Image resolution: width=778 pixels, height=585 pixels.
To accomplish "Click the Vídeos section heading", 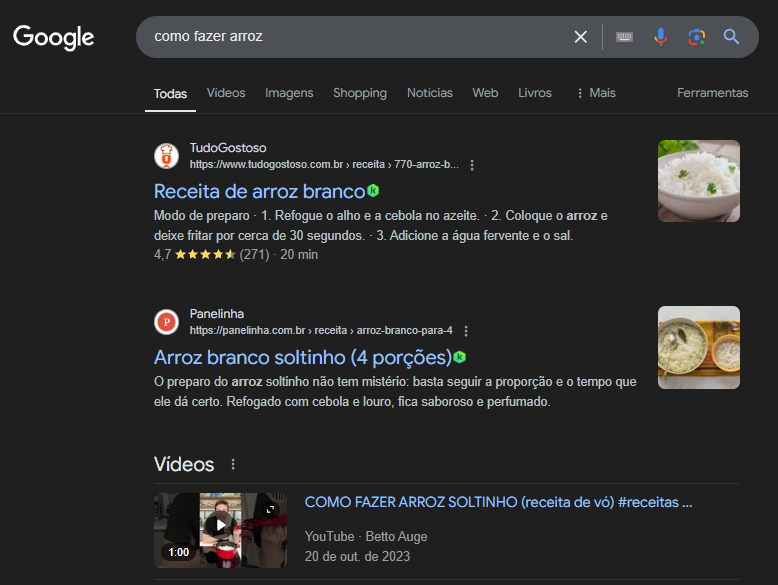I will click(x=184, y=464).
